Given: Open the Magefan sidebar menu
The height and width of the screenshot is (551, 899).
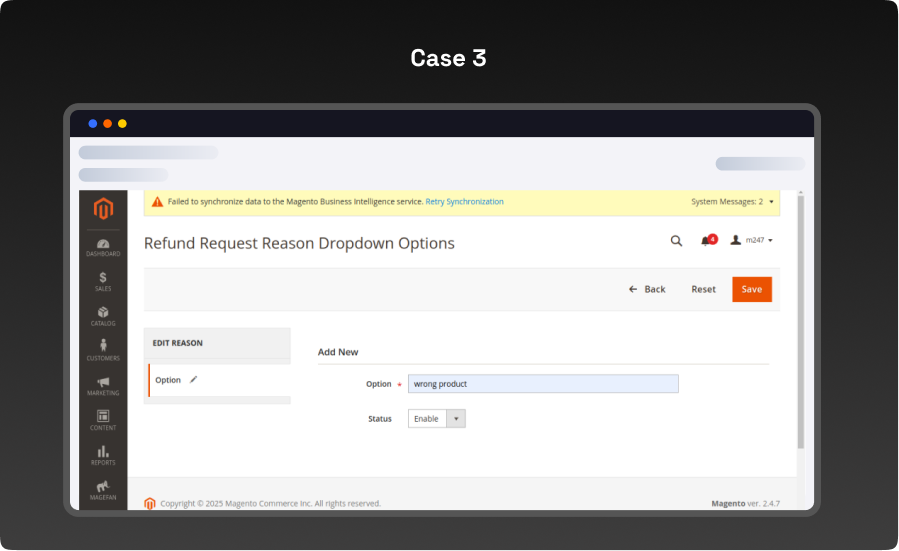Looking at the screenshot, I should point(103,489).
